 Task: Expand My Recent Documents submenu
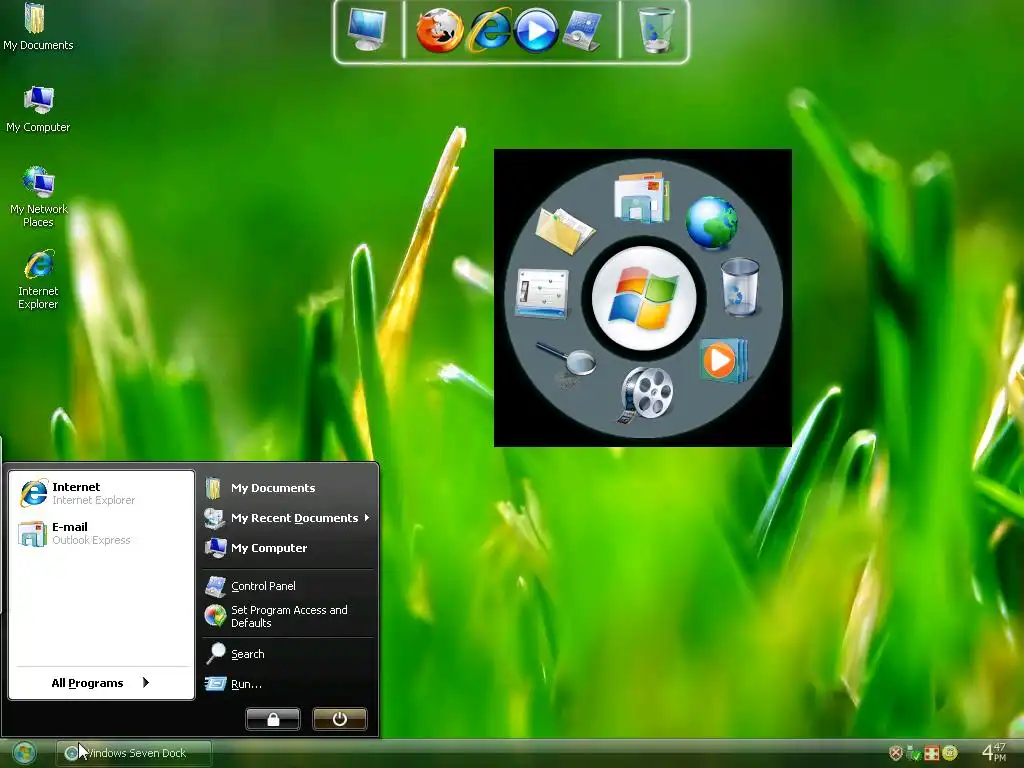pyautogui.click(x=288, y=518)
